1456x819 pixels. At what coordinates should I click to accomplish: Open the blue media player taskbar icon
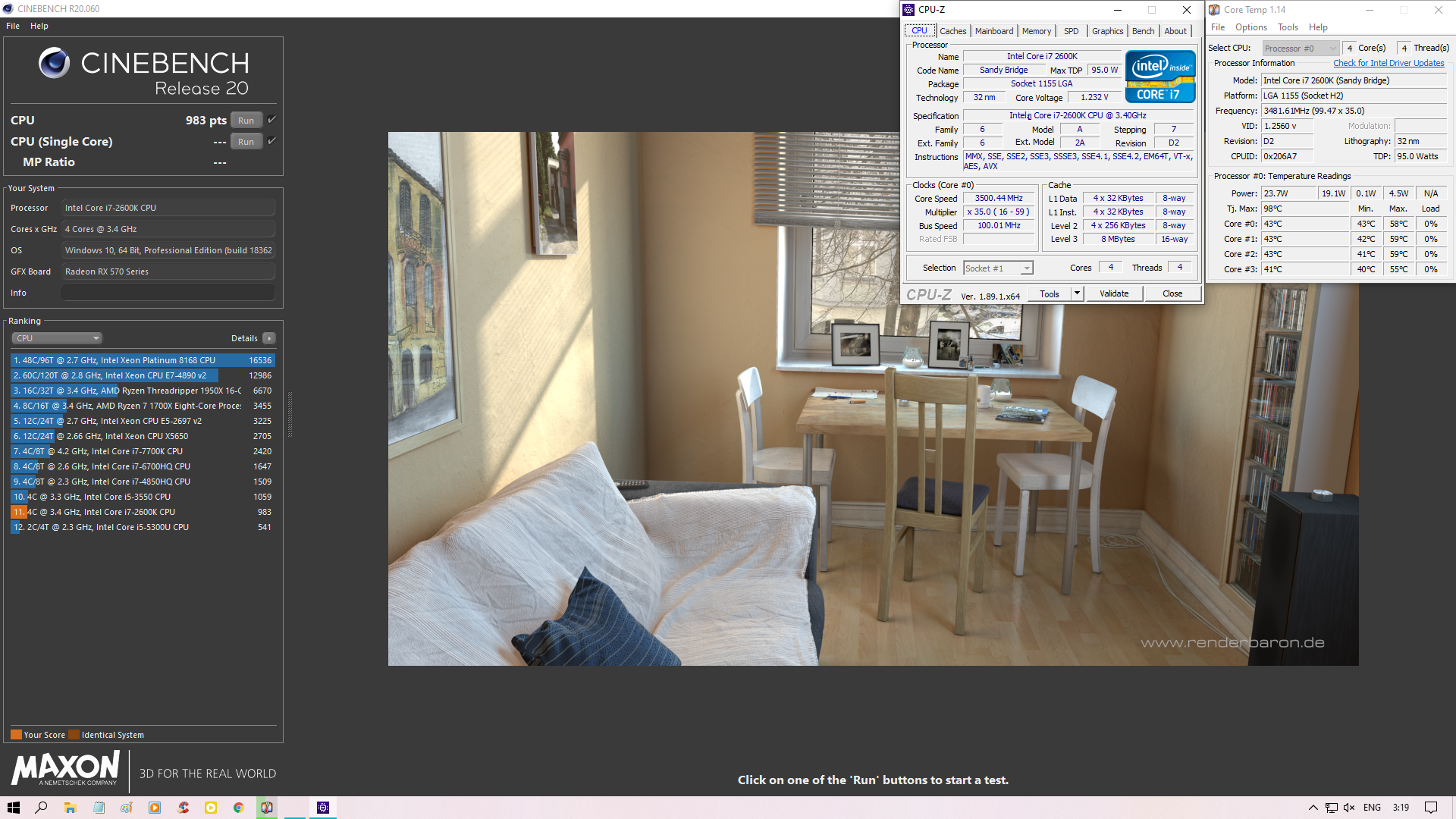click(155, 808)
